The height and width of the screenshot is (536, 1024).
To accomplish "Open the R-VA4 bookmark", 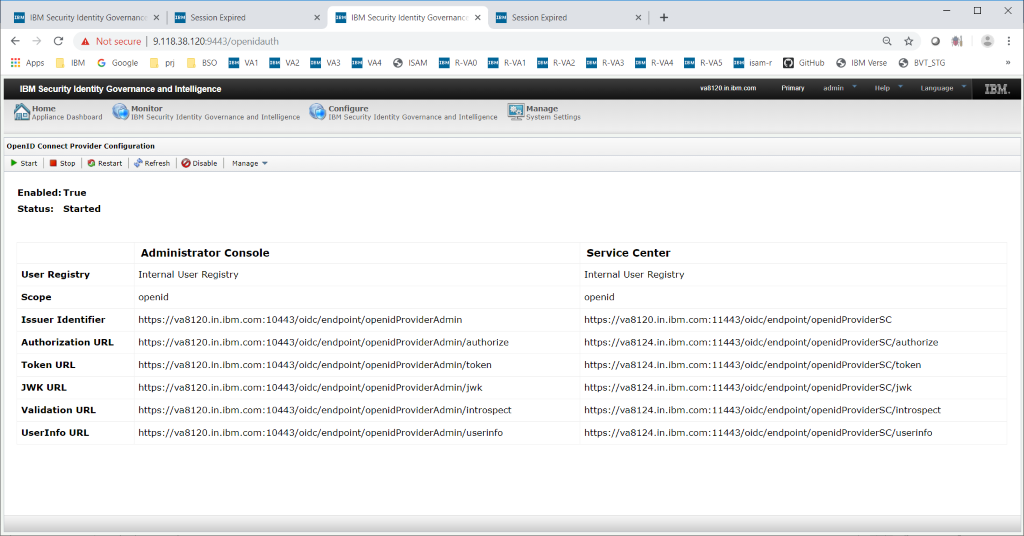I will [654, 63].
